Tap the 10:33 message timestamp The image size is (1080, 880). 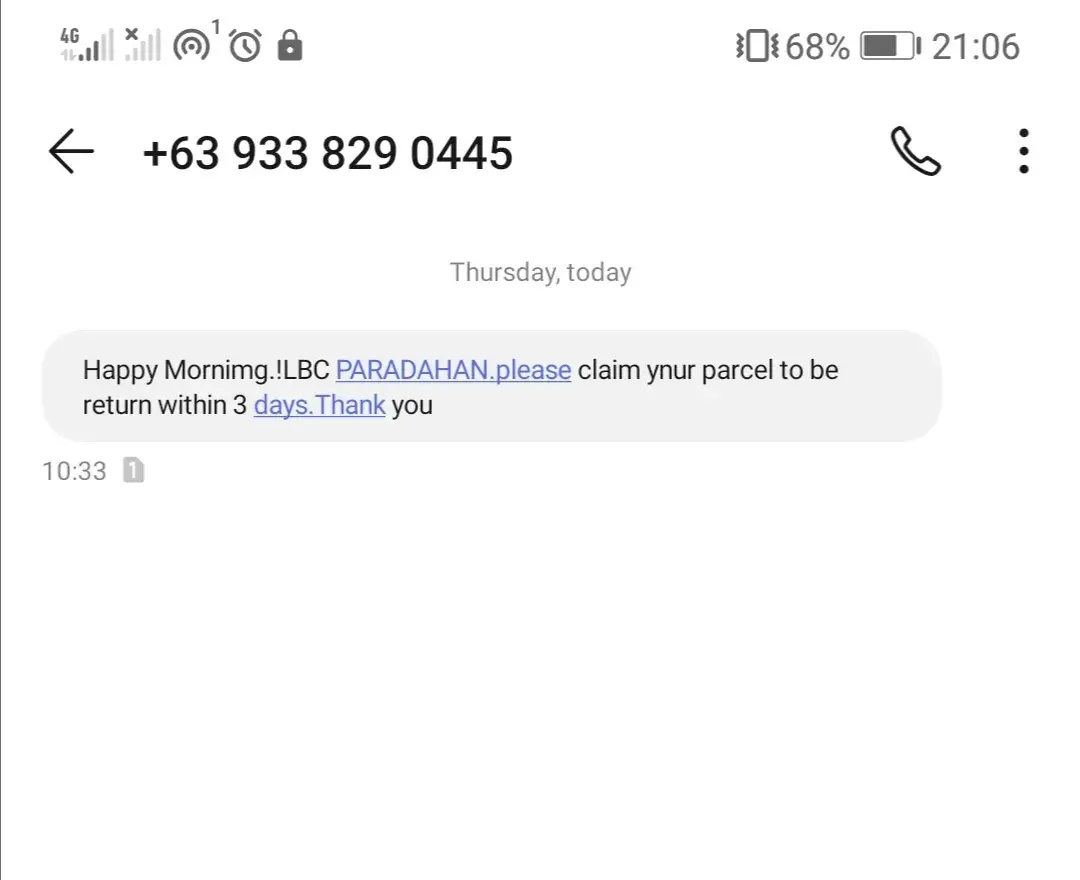click(74, 471)
